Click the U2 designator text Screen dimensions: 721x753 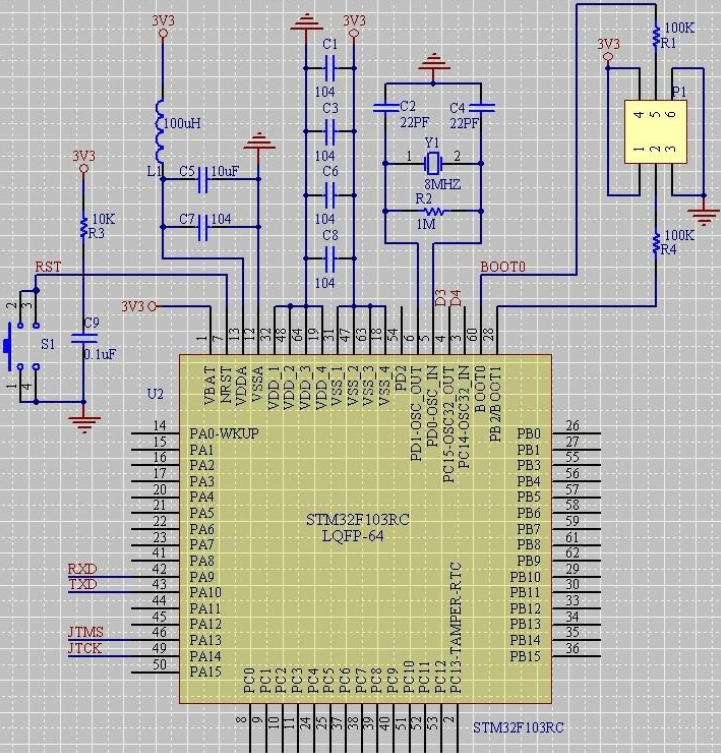(x=155, y=394)
